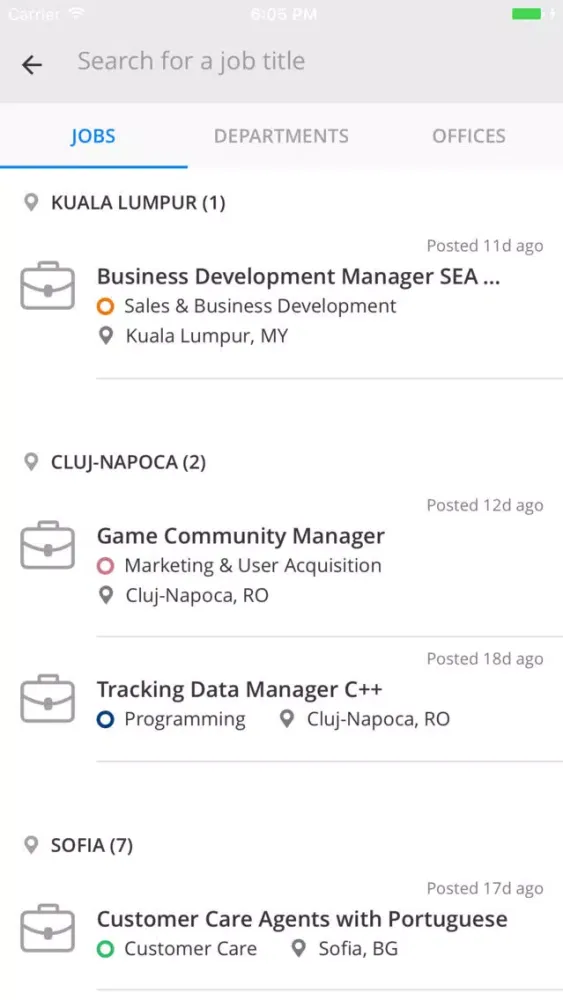
Task: Tap the location pin next to CLUJ-NAPOCA header
Action: coord(31,462)
